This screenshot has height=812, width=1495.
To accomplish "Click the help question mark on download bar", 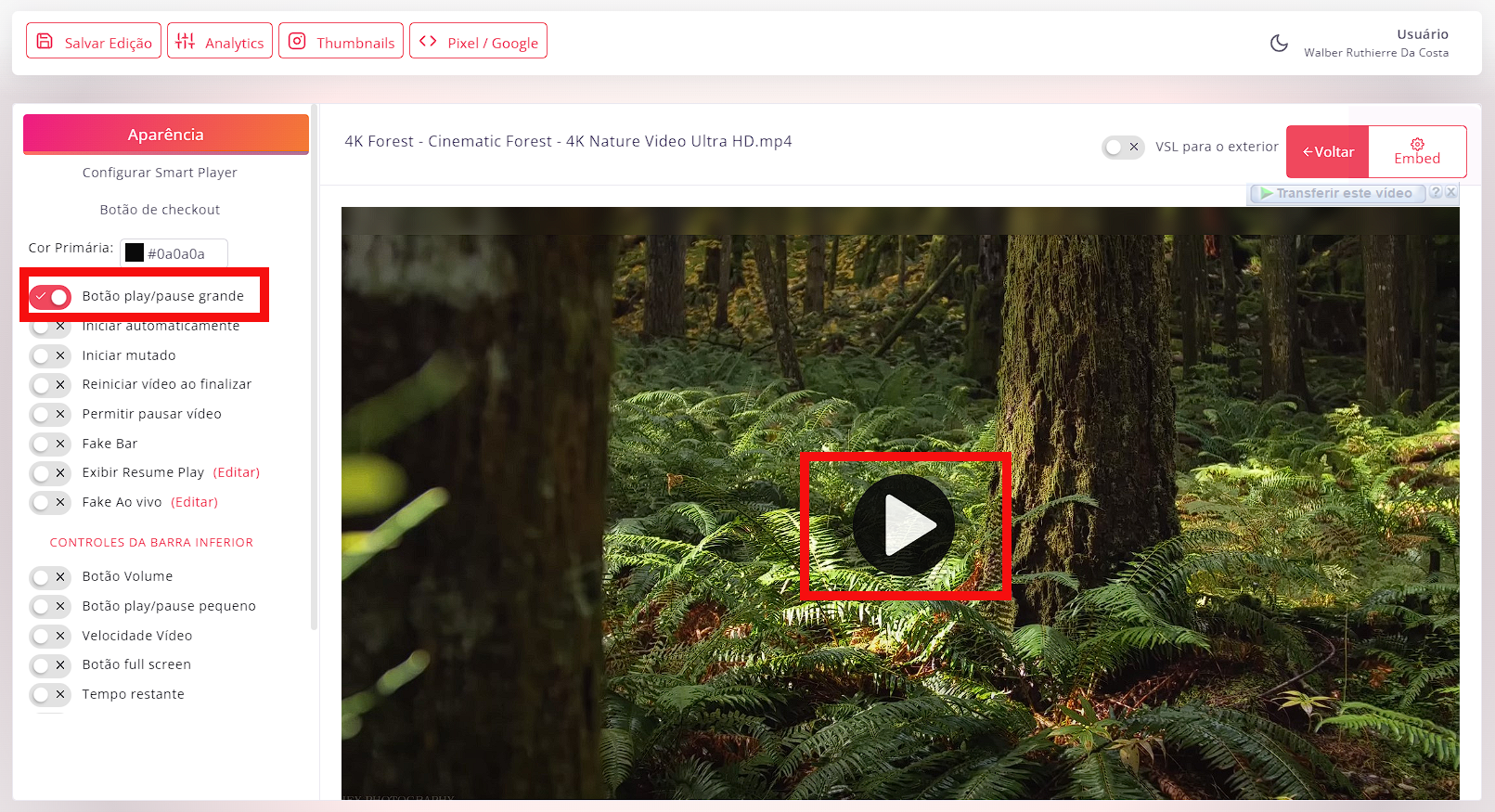I will point(1436,192).
